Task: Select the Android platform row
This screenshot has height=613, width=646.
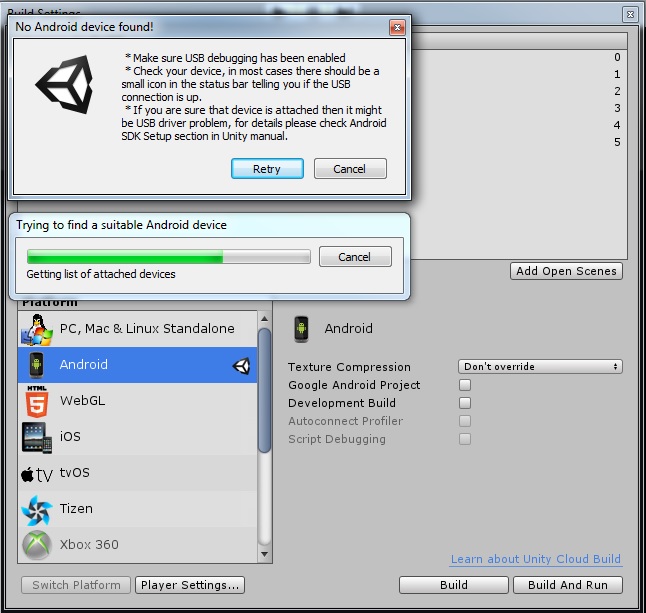Action: [138, 365]
